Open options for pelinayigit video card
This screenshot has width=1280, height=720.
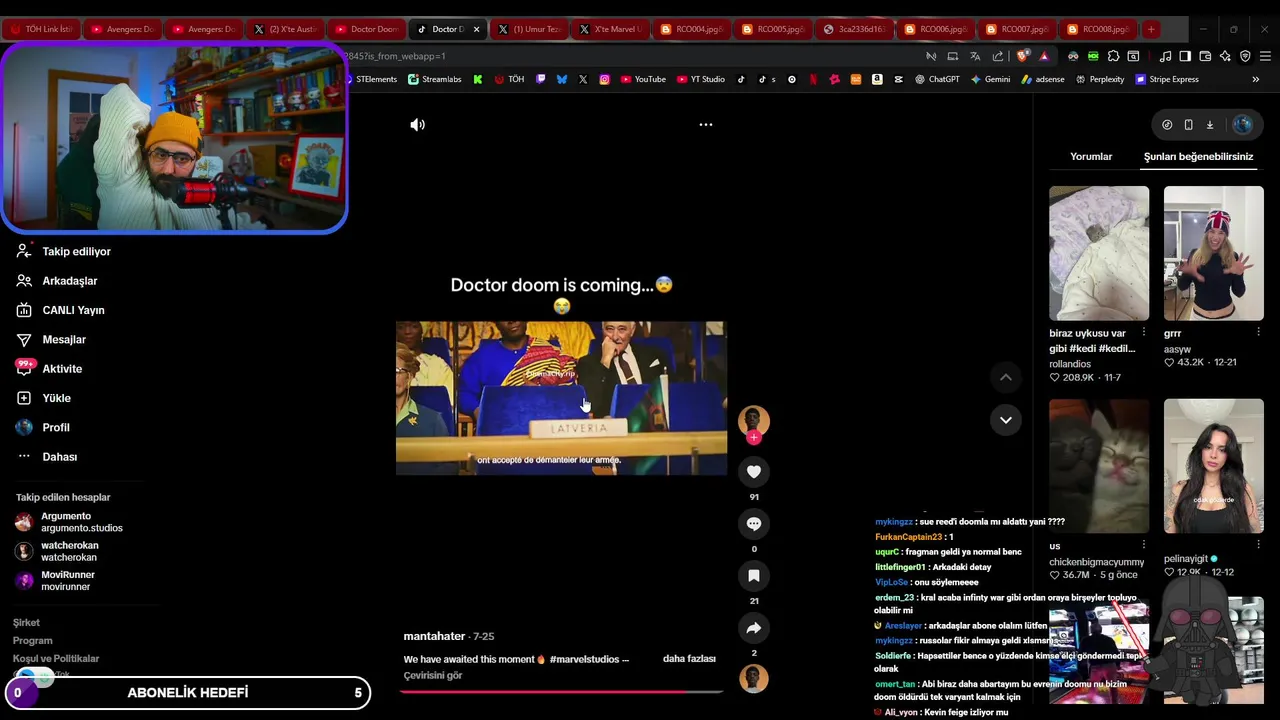[1258, 545]
